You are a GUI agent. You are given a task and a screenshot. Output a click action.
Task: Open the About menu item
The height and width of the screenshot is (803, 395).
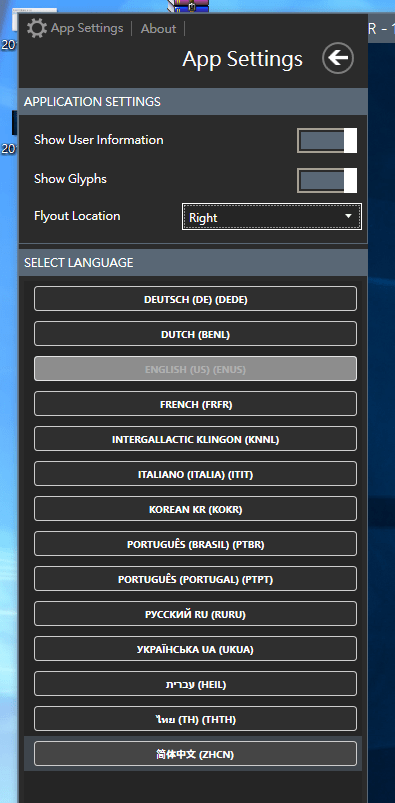pos(158,29)
